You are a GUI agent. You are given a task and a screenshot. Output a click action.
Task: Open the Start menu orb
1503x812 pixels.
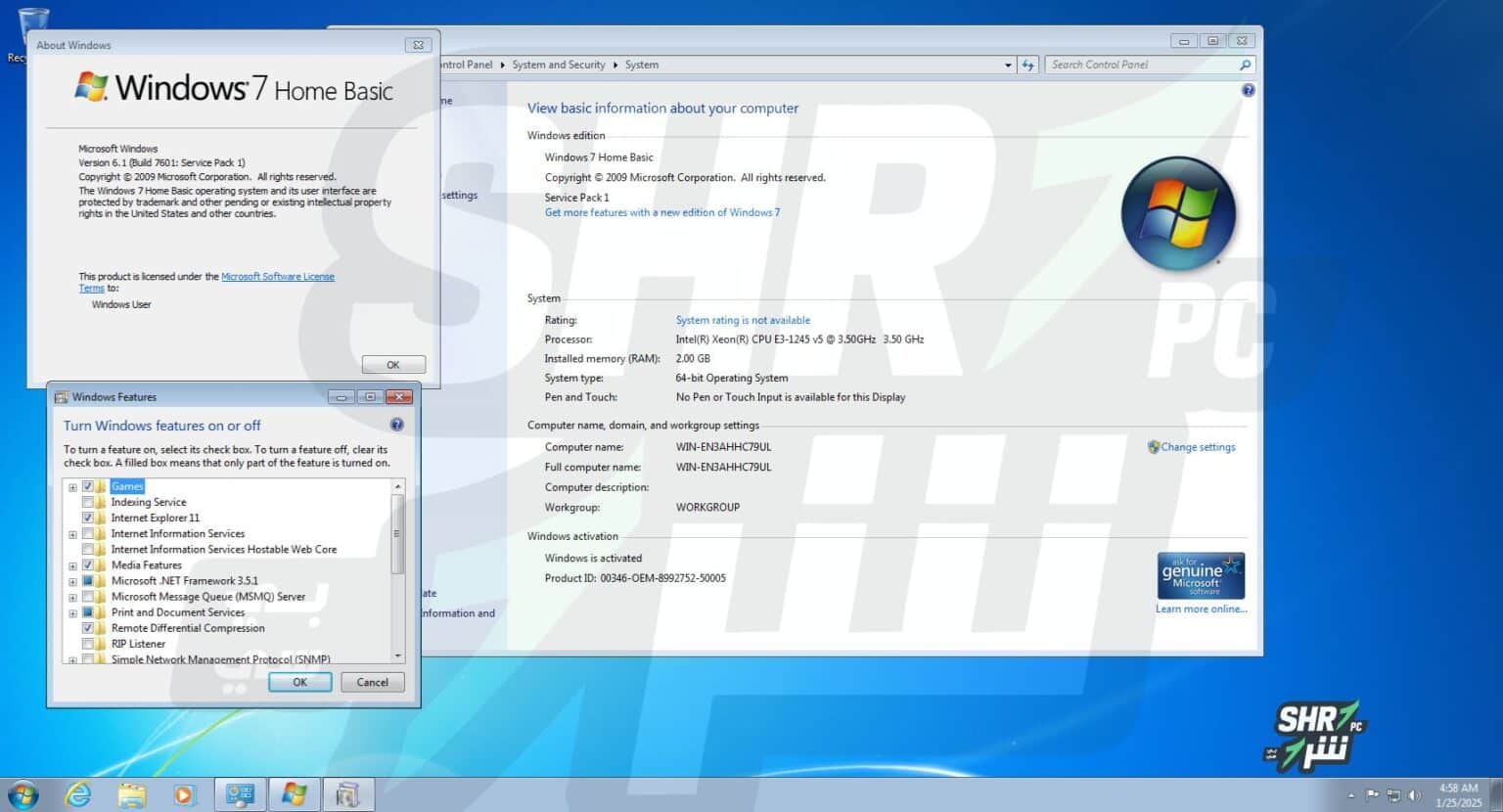22,794
